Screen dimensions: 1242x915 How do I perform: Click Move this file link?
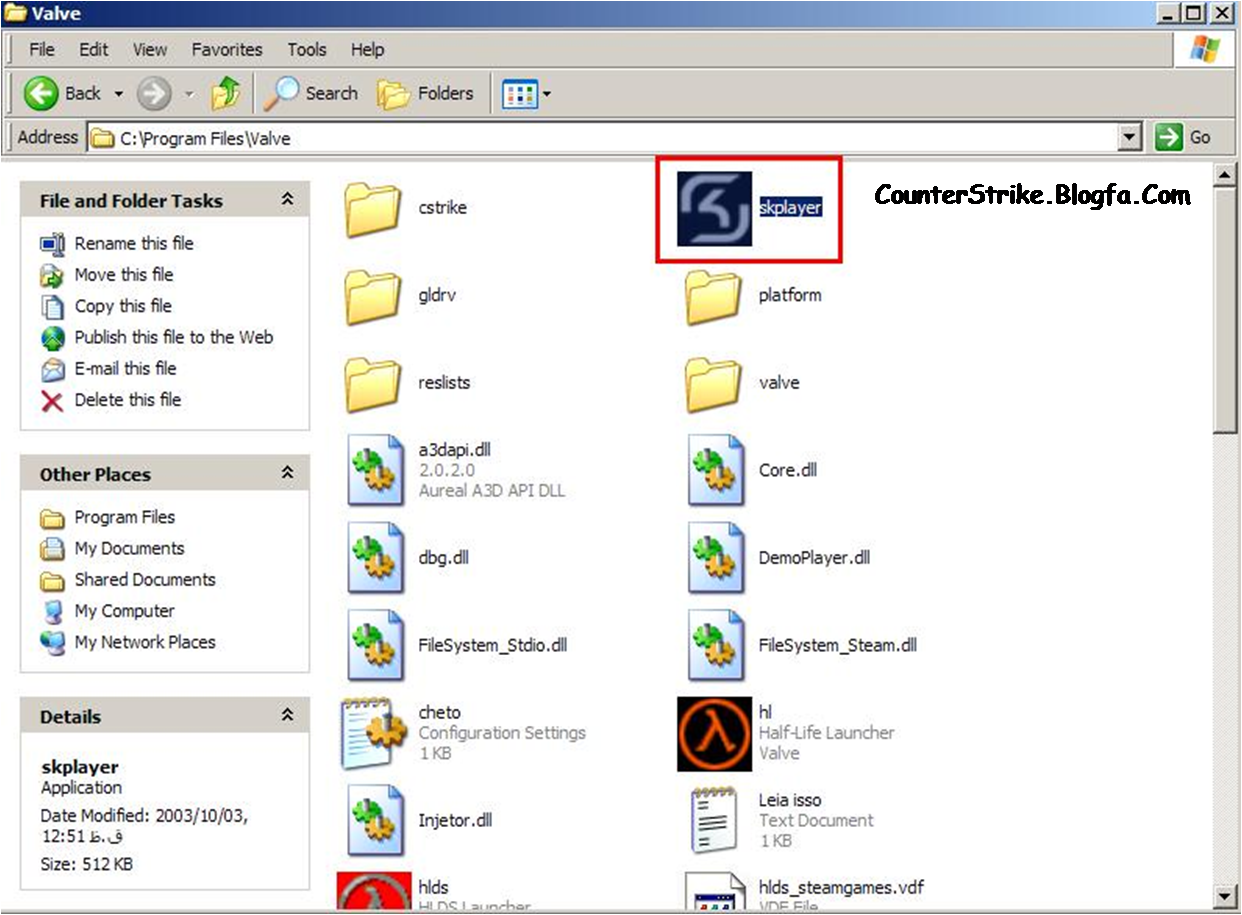pyautogui.click(x=124, y=274)
